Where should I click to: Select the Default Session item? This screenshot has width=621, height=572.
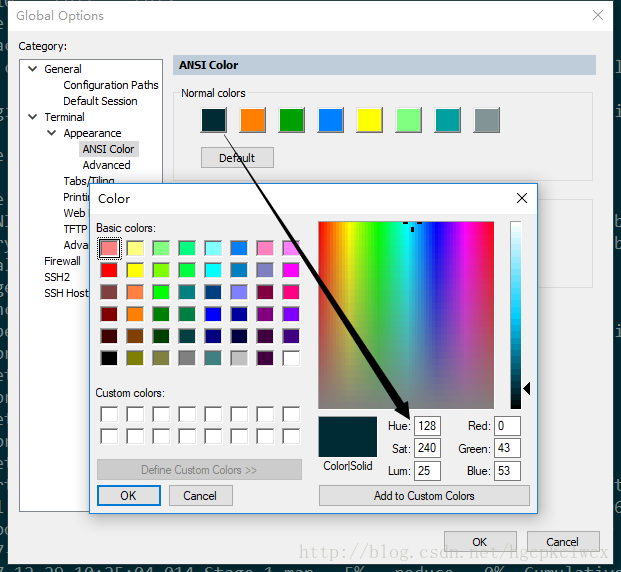(x=100, y=101)
